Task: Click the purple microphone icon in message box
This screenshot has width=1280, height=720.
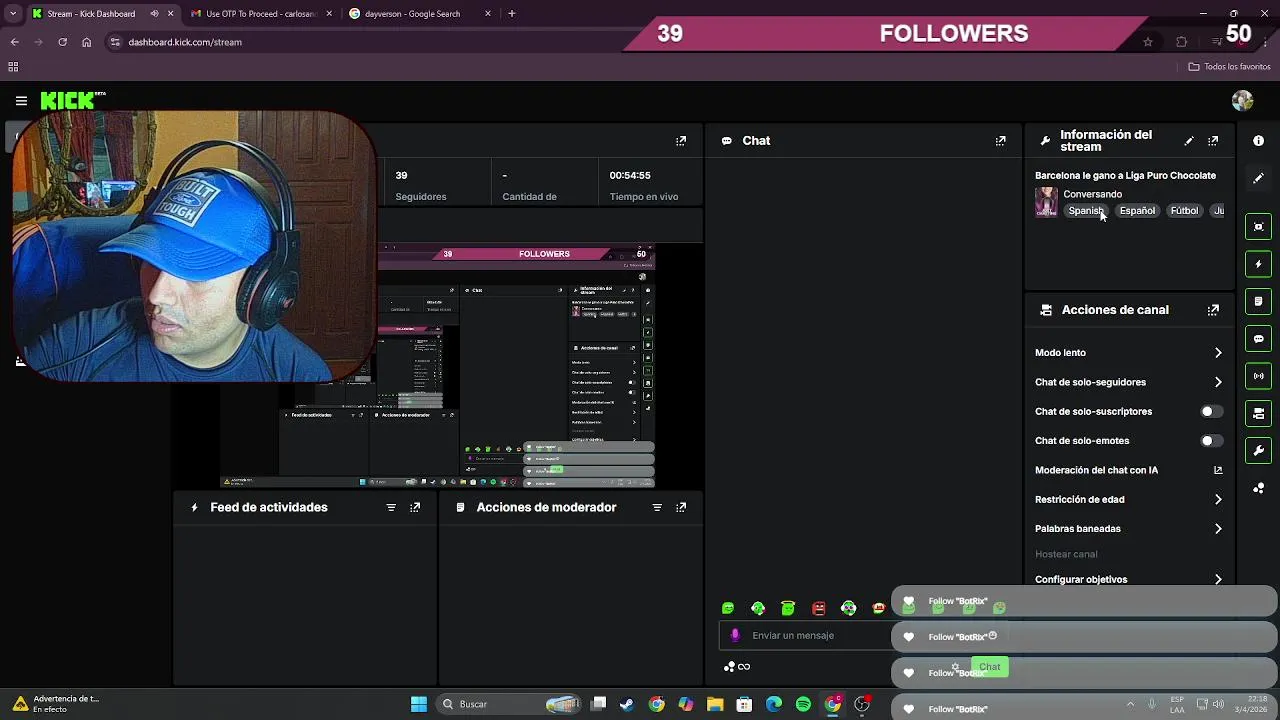Action: point(735,635)
